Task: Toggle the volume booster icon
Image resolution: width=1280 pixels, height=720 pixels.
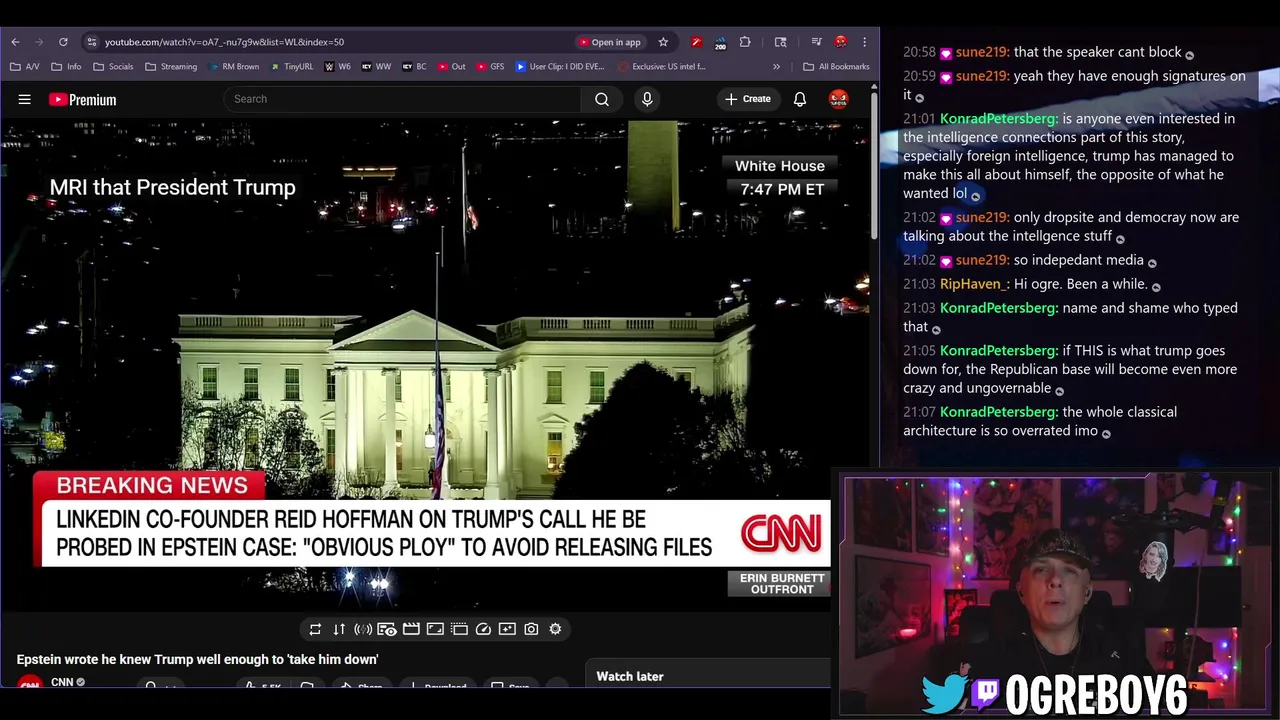Action: (363, 629)
